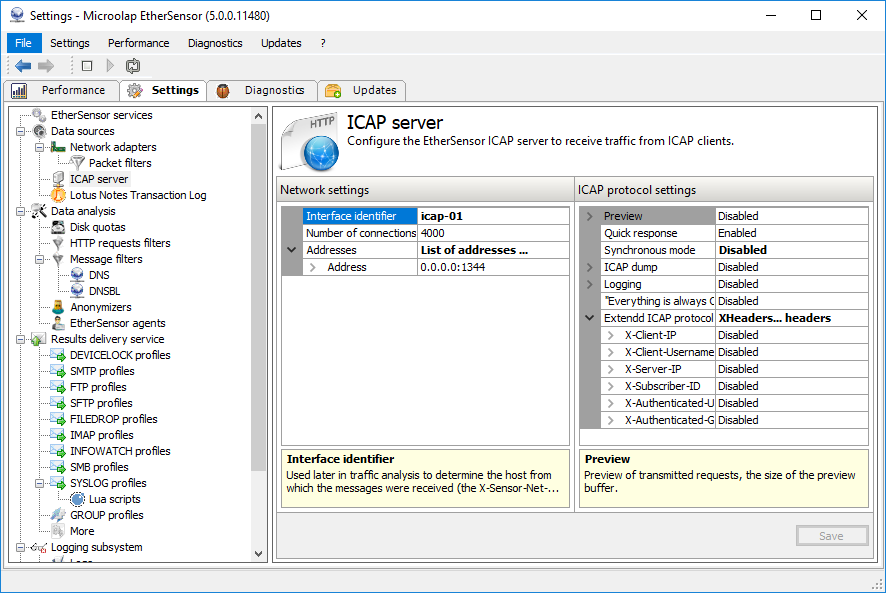886x593 pixels.
Task: Click the tree scrollbar up arrow
Action: click(259, 116)
